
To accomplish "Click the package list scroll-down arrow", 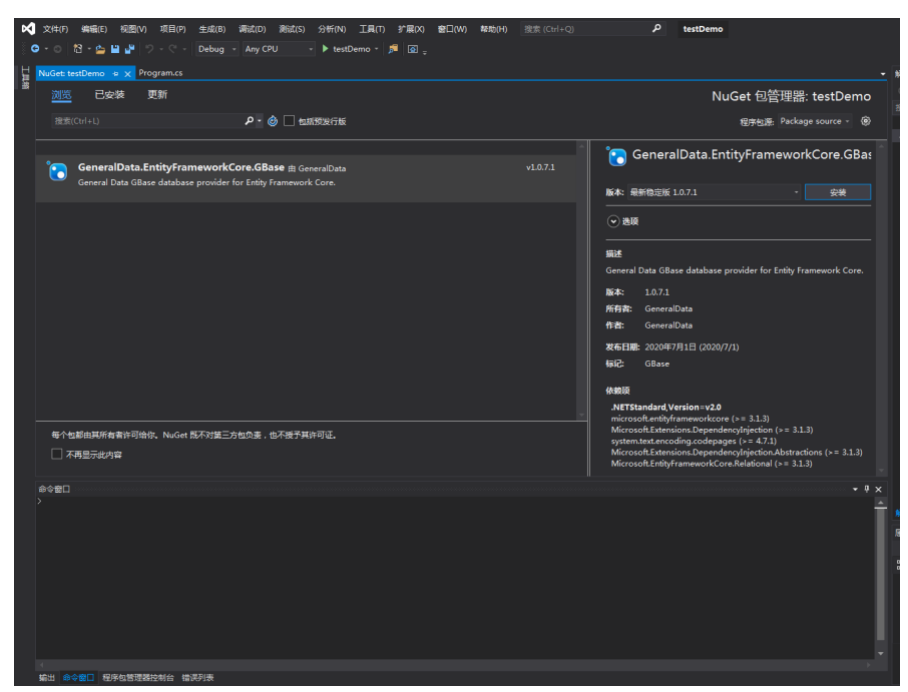I will coord(581,415).
